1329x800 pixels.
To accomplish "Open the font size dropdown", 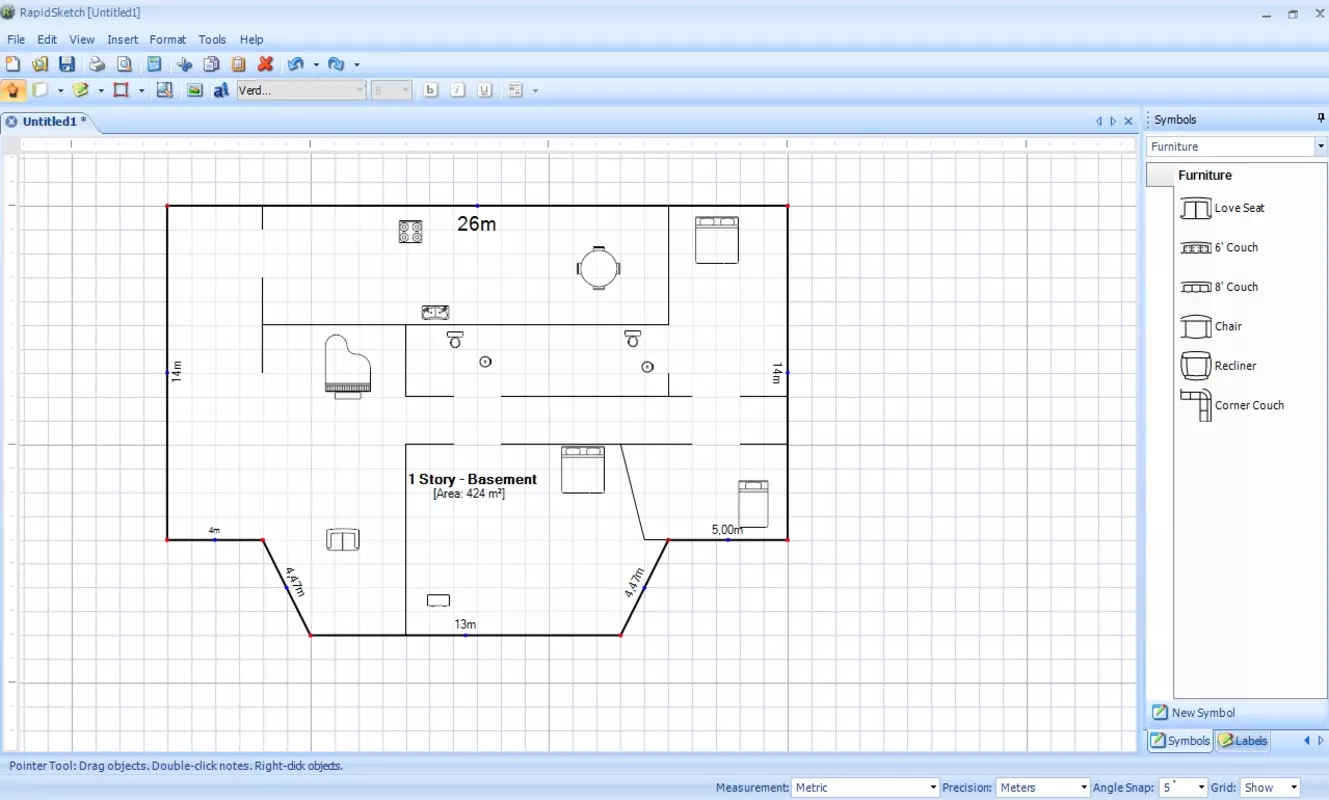I will pyautogui.click(x=391, y=90).
